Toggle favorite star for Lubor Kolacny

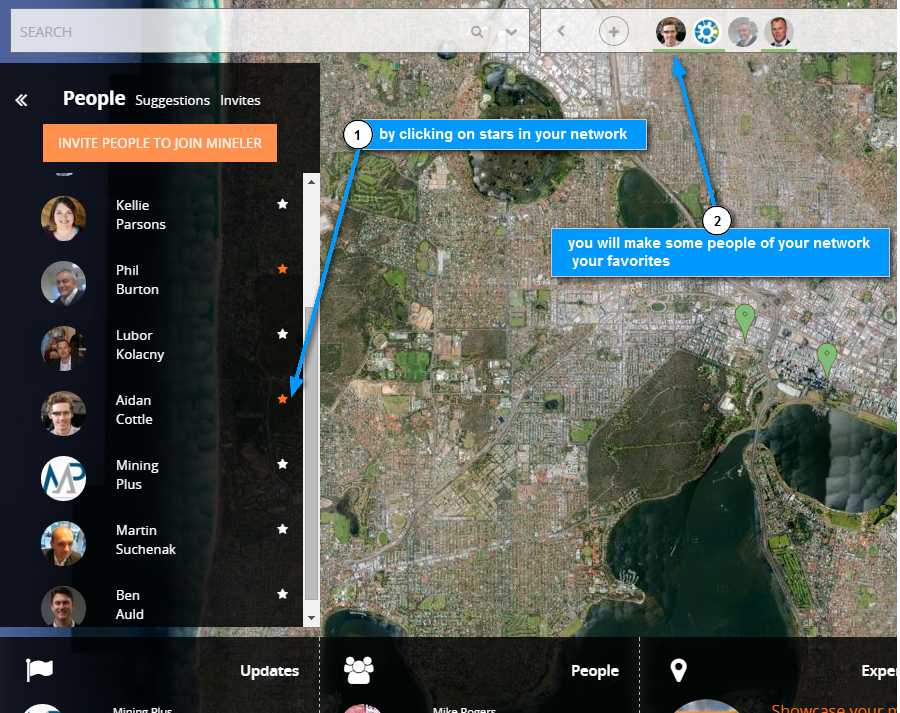pos(282,334)
